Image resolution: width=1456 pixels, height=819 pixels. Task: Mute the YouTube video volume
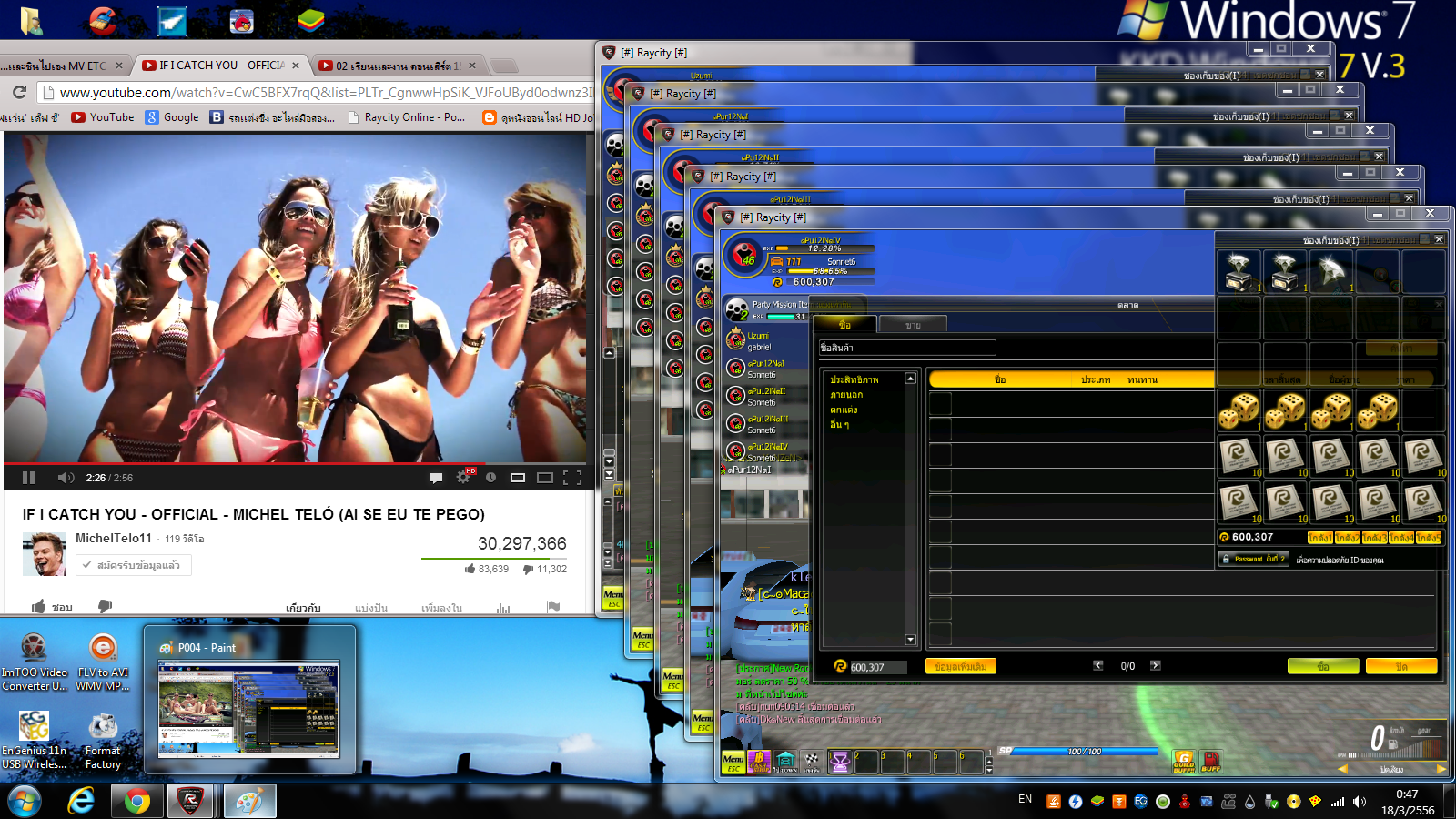pyautogui.click(x=66, y=478)
